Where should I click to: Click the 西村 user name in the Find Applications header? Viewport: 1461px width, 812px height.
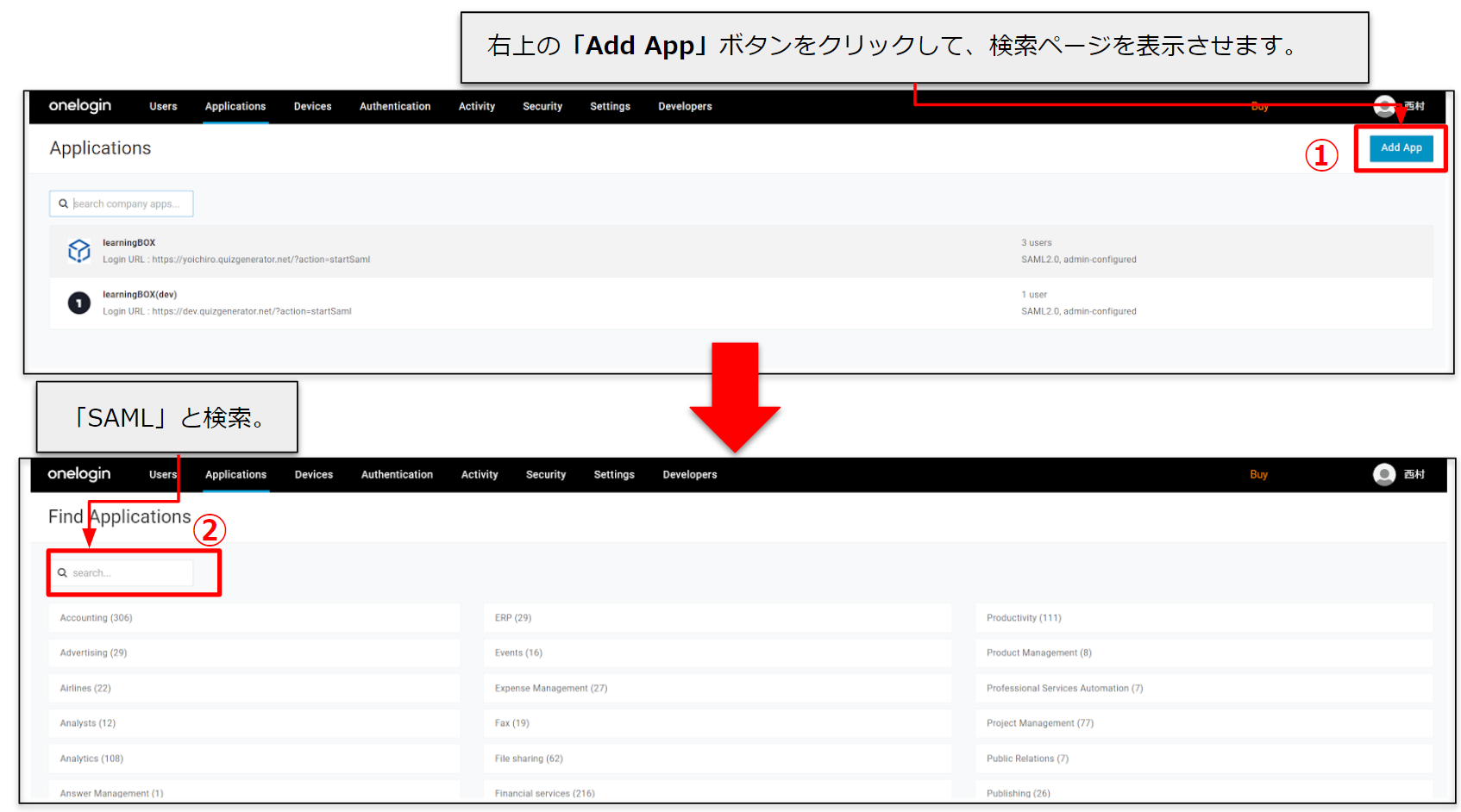click(1414, 474)
